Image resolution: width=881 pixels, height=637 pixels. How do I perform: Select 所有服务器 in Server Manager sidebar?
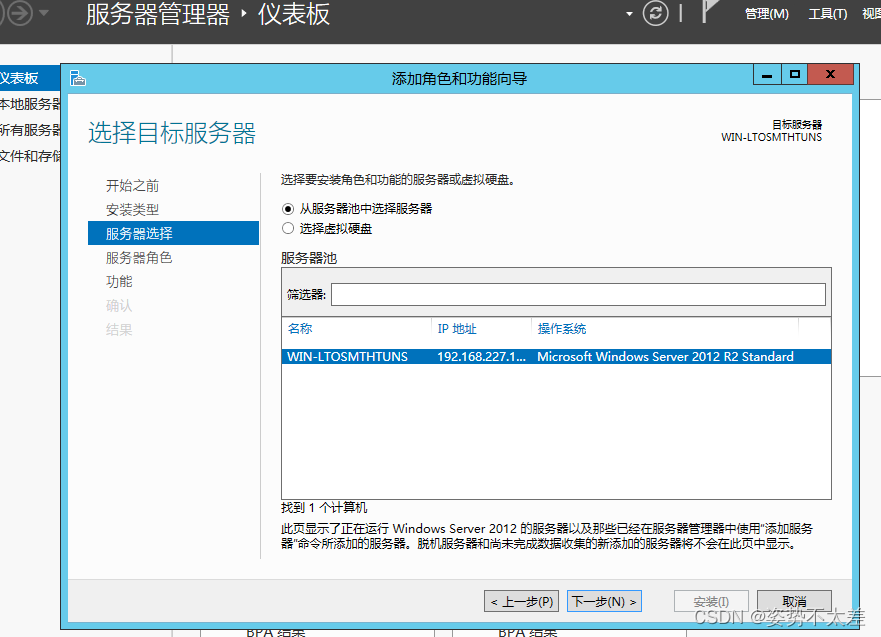pyautogui.click(x=30, y=130)
